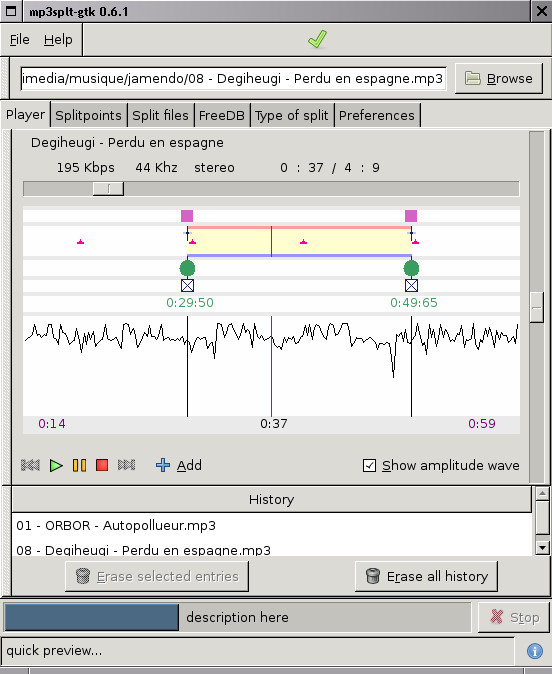Toggle crossed checkbox under 0:29:50 splitpoint
The image size is (552, 674).
[x=187, y=285]
